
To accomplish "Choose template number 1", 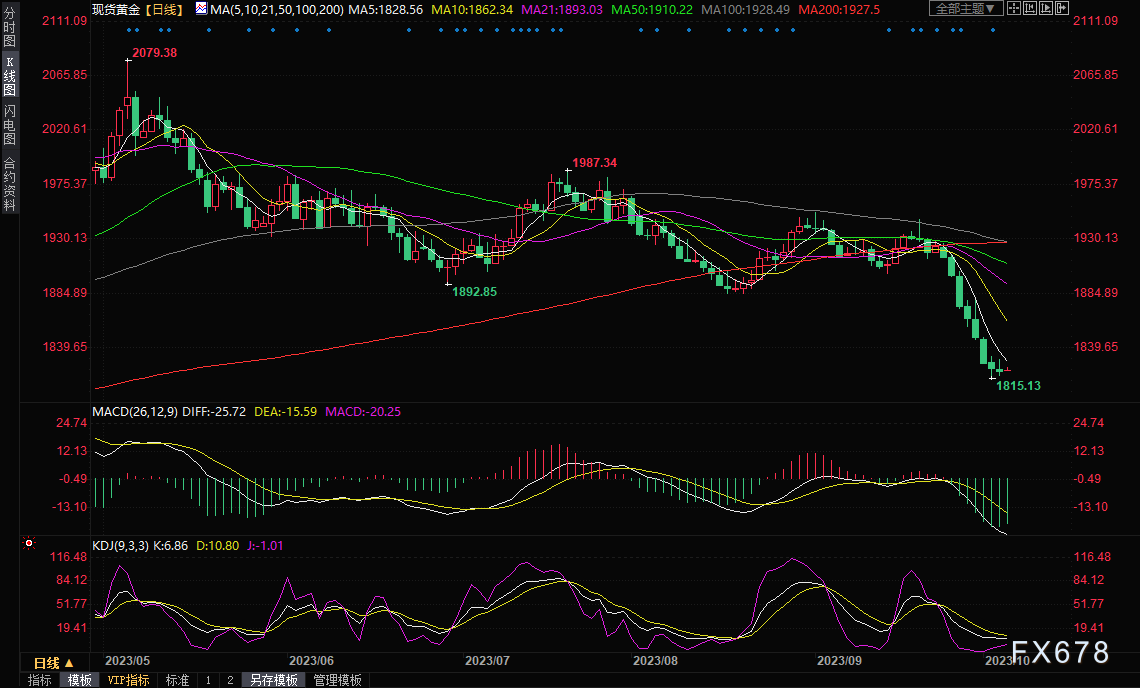I will coord(208,680).
